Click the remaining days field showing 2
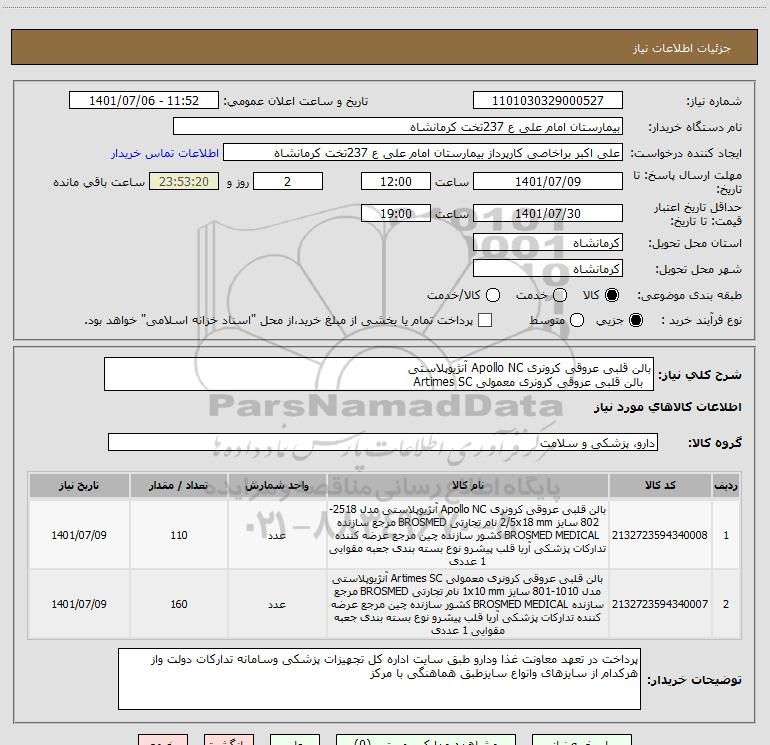This screenshot has width=770, height=745. [288, 182]
